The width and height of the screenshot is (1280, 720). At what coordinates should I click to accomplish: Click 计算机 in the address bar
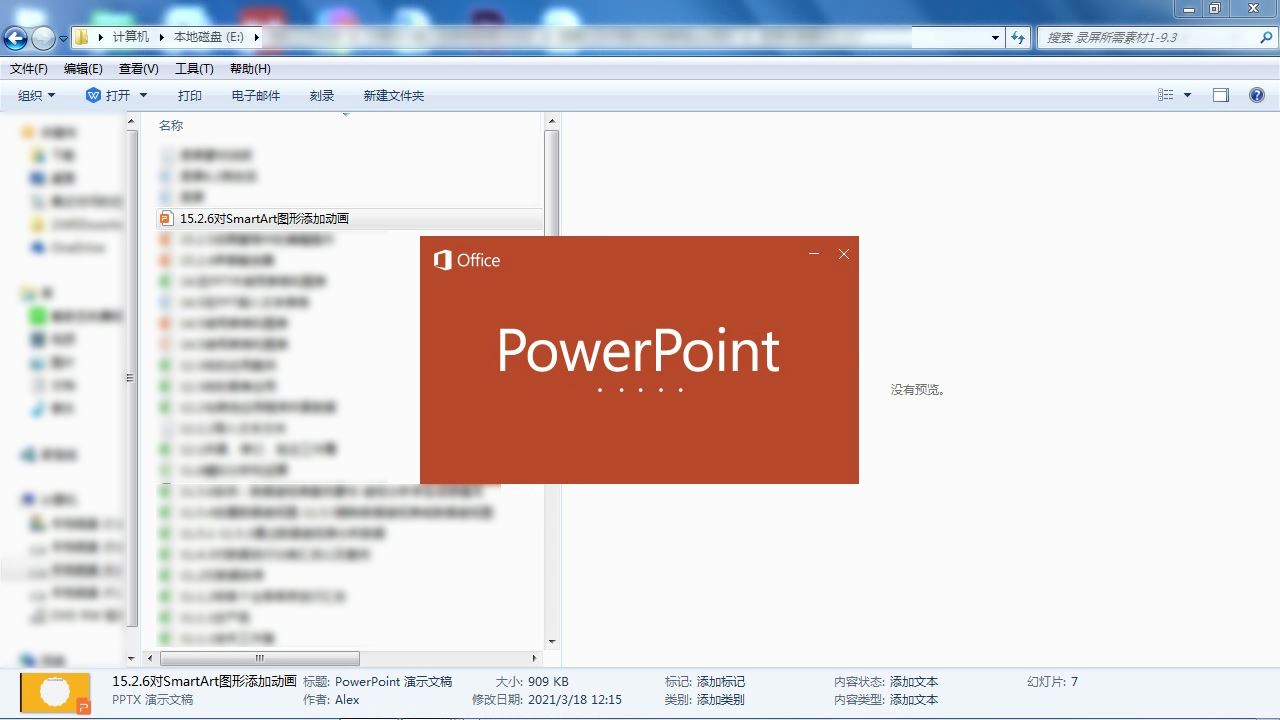pos(131,37)
